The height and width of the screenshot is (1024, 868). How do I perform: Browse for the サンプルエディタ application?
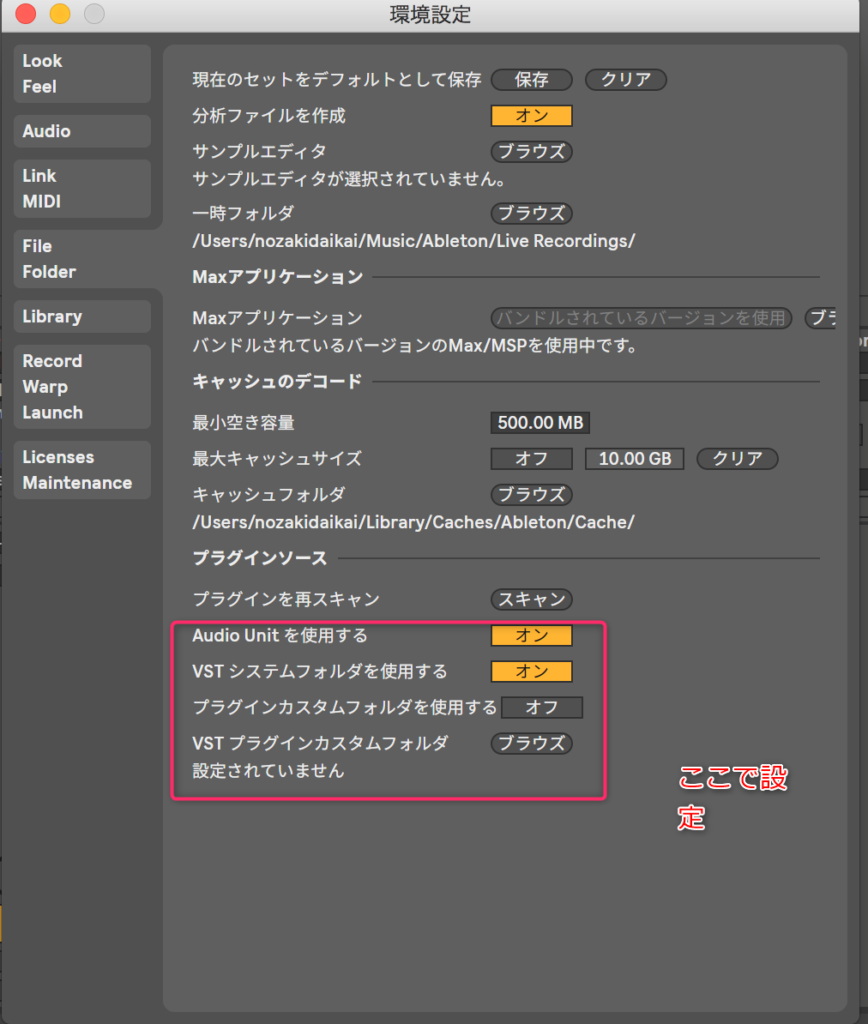point(531,152)
